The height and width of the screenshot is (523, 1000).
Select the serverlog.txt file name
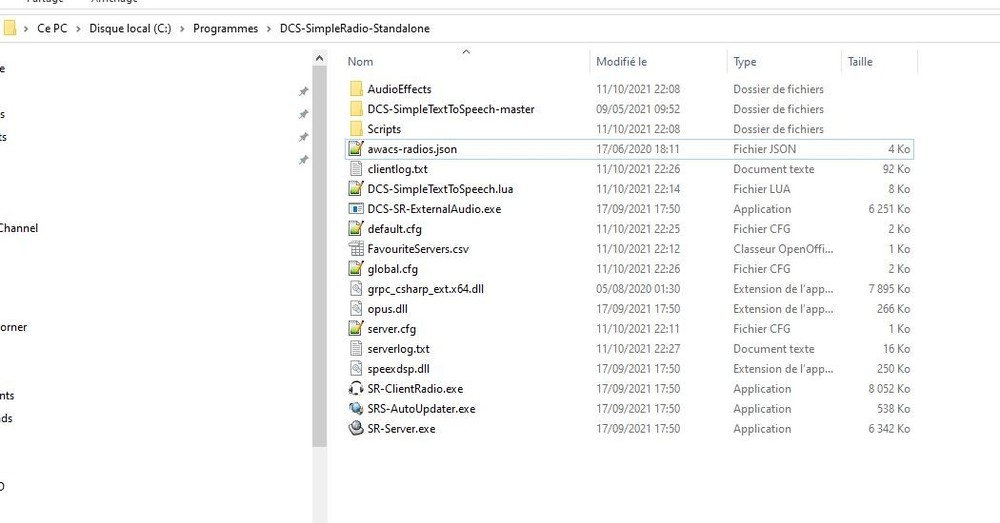[399, 349]
